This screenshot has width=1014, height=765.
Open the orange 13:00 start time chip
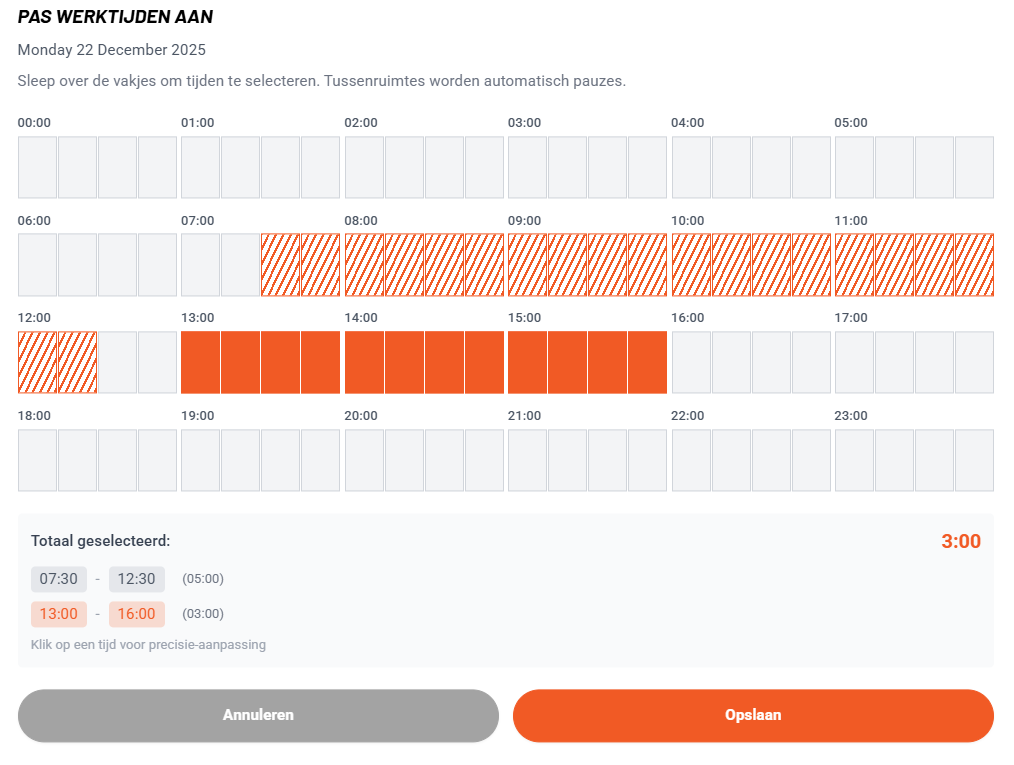[x=58, y=614]
